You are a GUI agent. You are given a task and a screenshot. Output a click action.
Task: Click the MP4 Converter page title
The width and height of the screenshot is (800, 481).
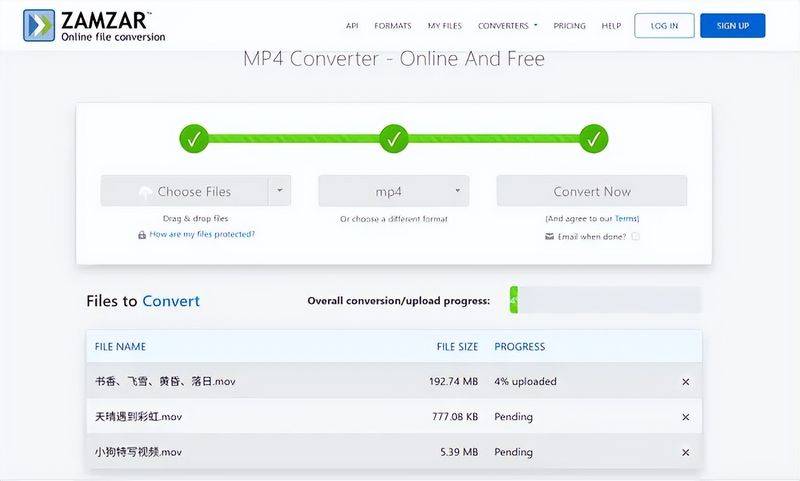coord(394,59)
